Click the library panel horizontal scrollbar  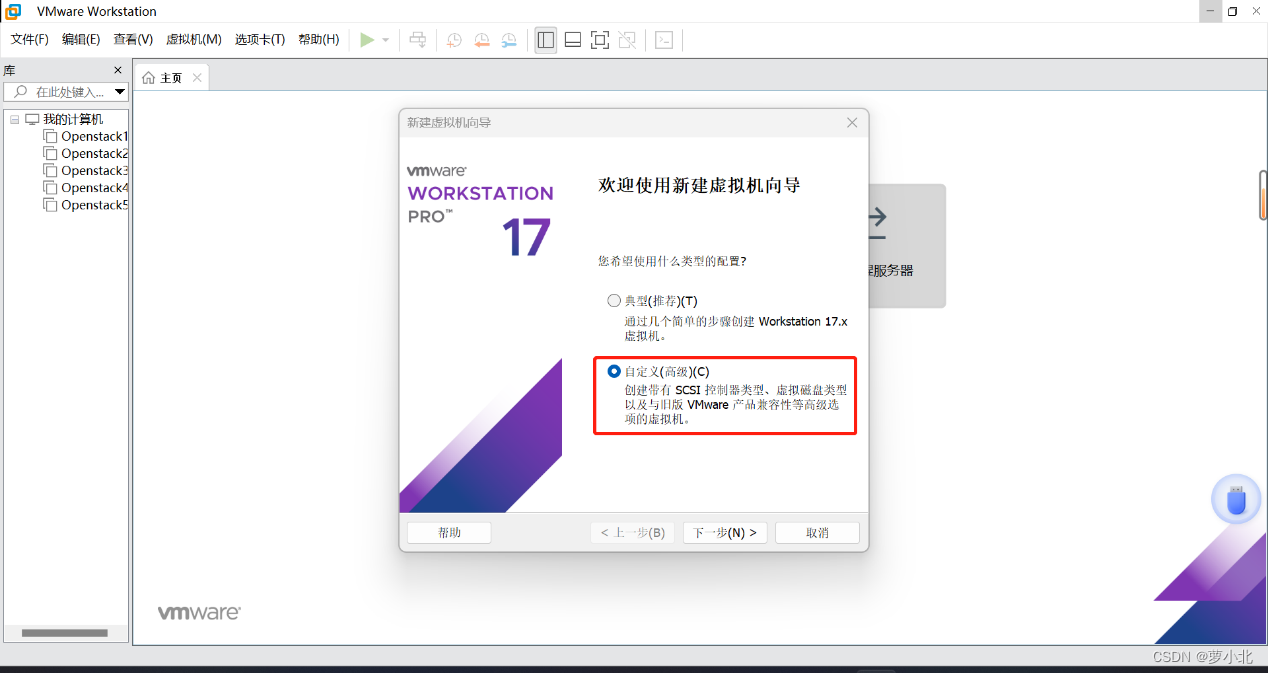pyautogui.click(x=64, y=633)
